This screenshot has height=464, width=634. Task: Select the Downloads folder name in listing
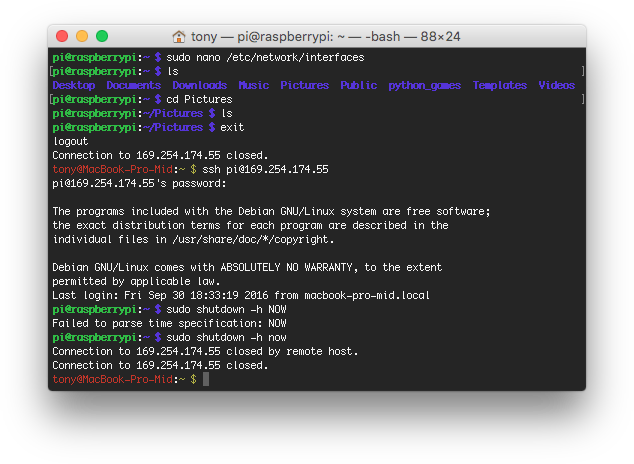[x=199, y=86]
